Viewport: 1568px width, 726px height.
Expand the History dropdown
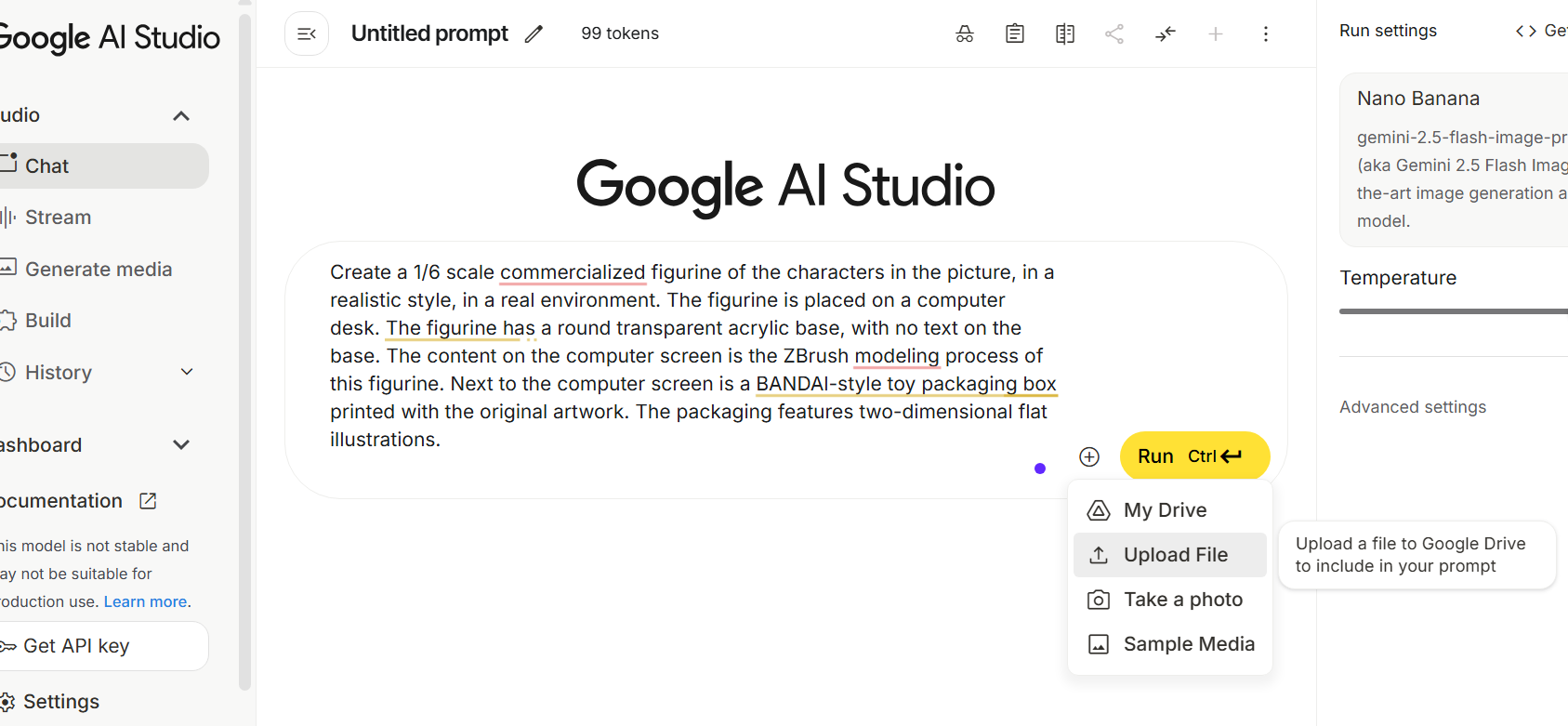coord(187,372)
